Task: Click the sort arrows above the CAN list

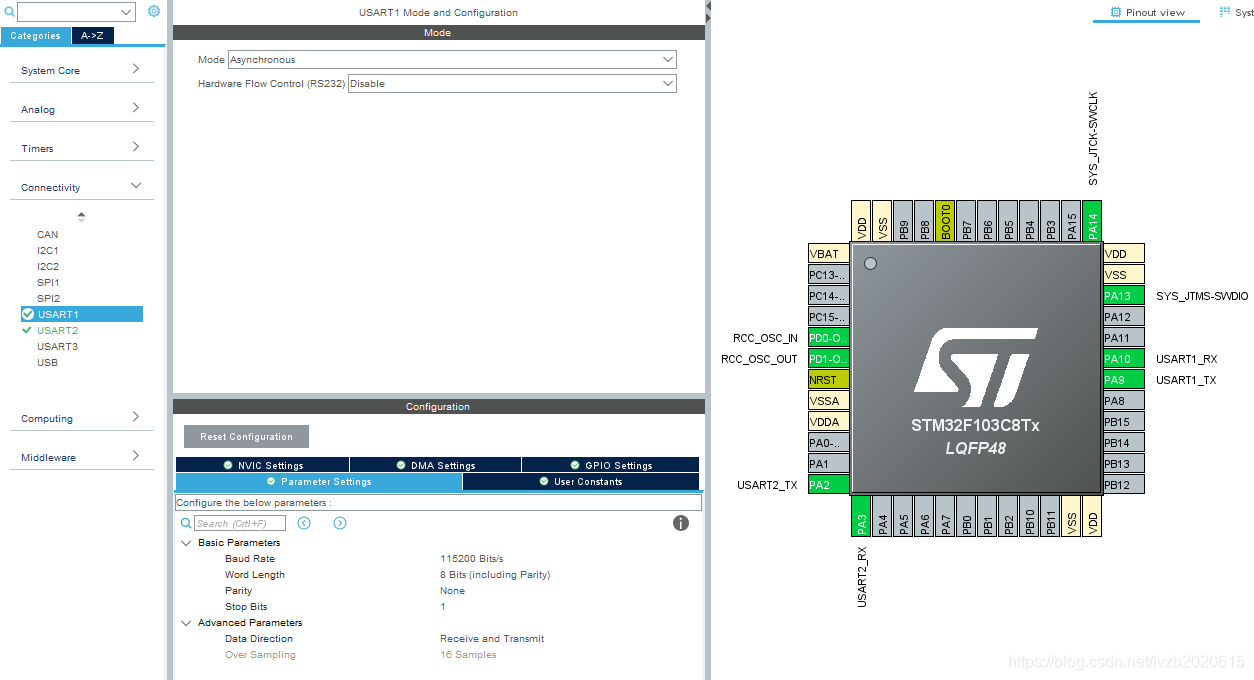Action: pyautogui.click(x=81, y=216)
